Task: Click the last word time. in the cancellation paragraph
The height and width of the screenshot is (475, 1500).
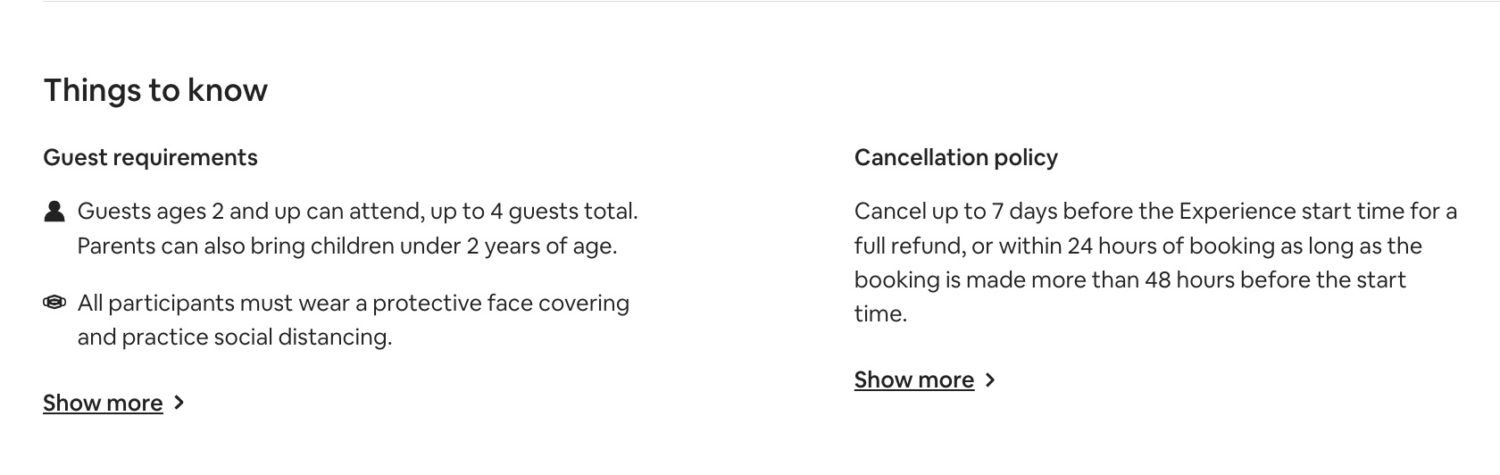Action: (x=880, y=314)
